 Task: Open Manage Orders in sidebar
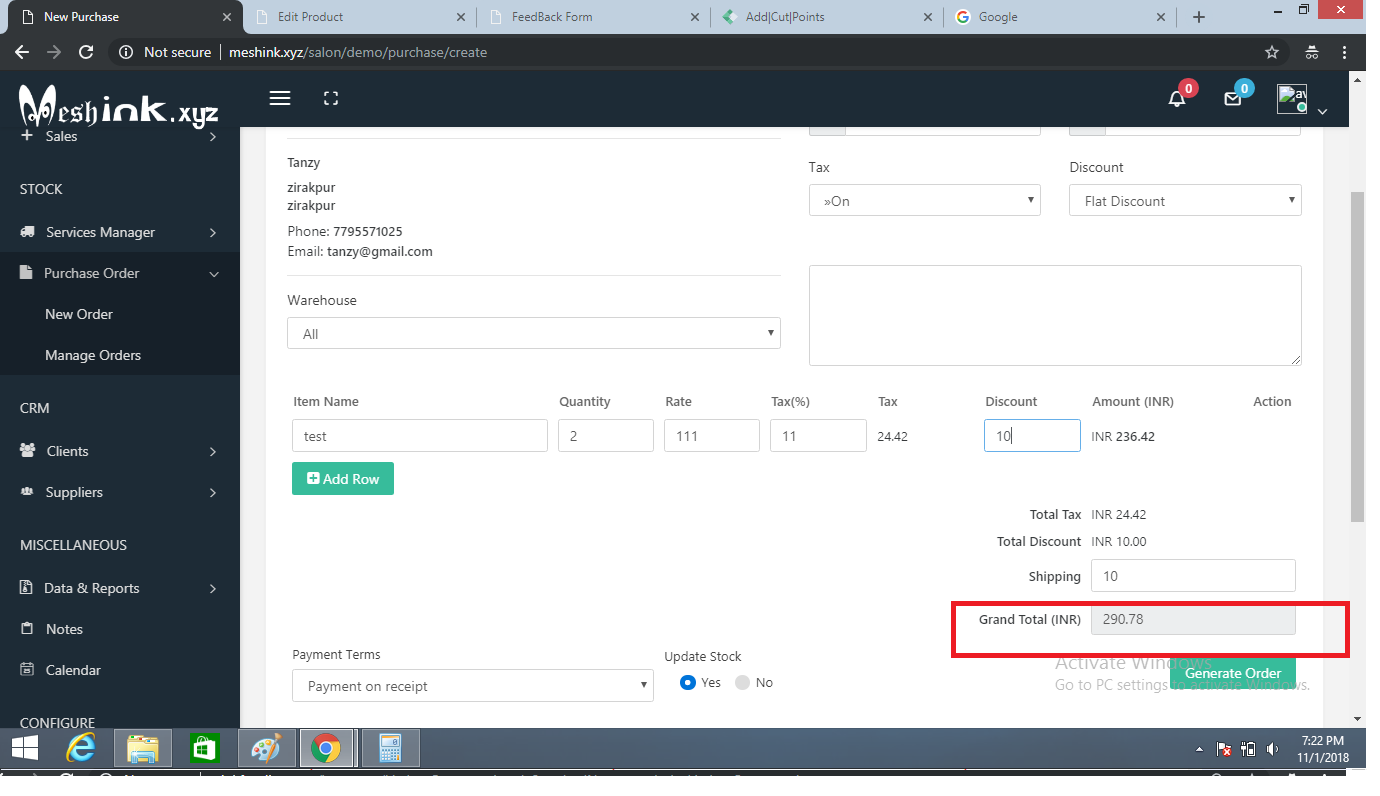93,355
